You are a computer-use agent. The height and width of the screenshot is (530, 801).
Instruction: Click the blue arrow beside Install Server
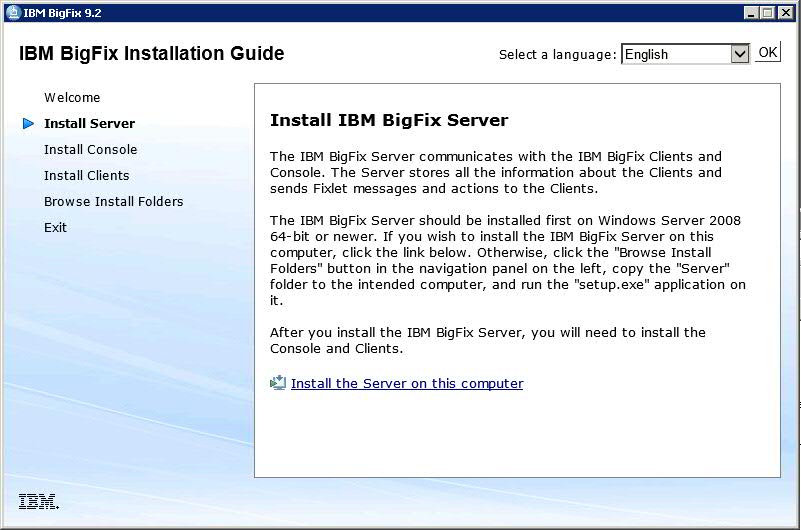click(x=29, y=124)
